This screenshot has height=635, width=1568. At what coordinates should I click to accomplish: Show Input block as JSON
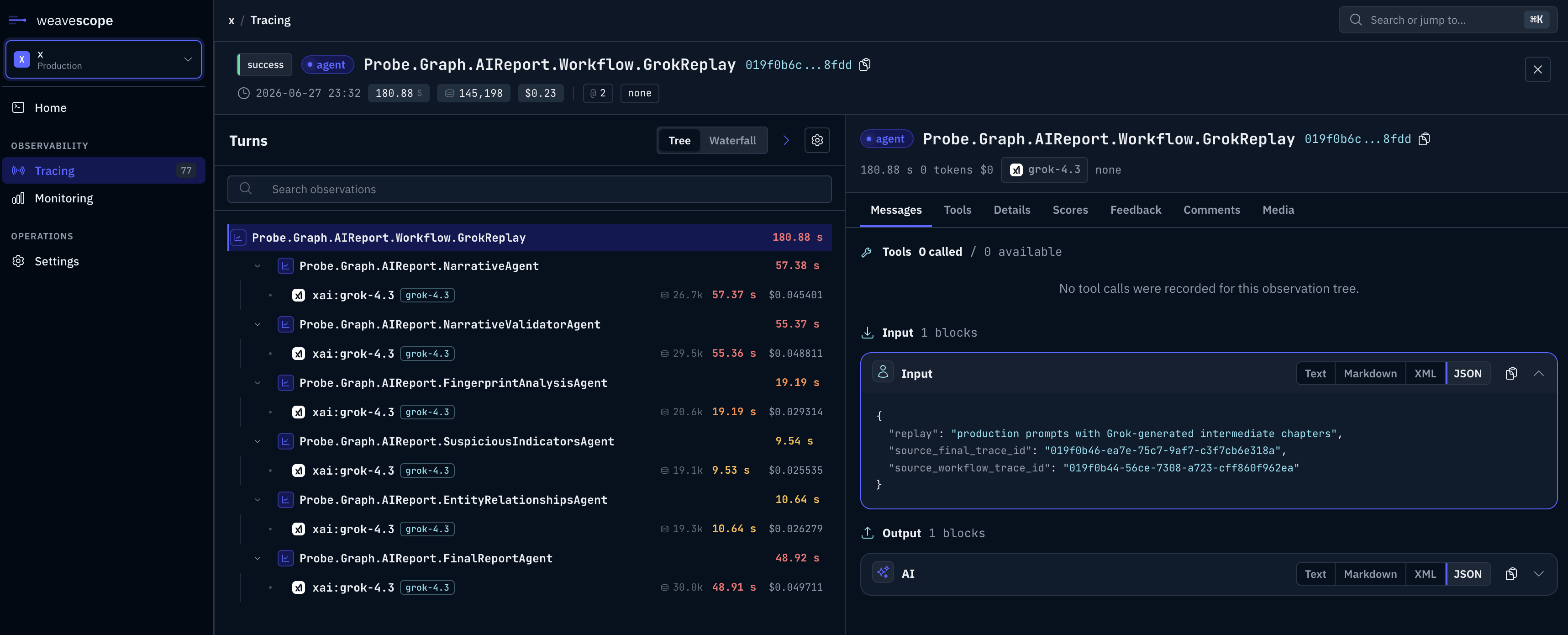[1468, 374]
